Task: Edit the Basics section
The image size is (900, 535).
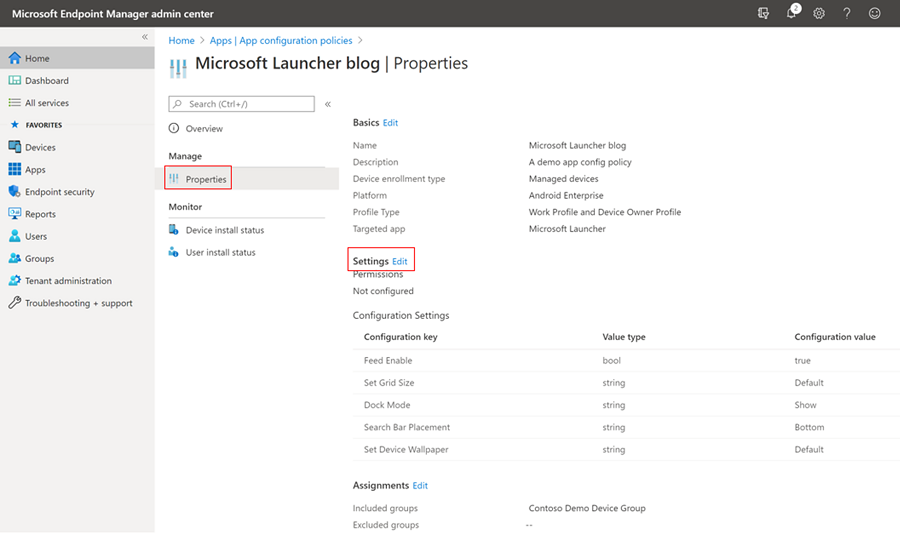Action: pyautogui.click(x=390, y=123)
